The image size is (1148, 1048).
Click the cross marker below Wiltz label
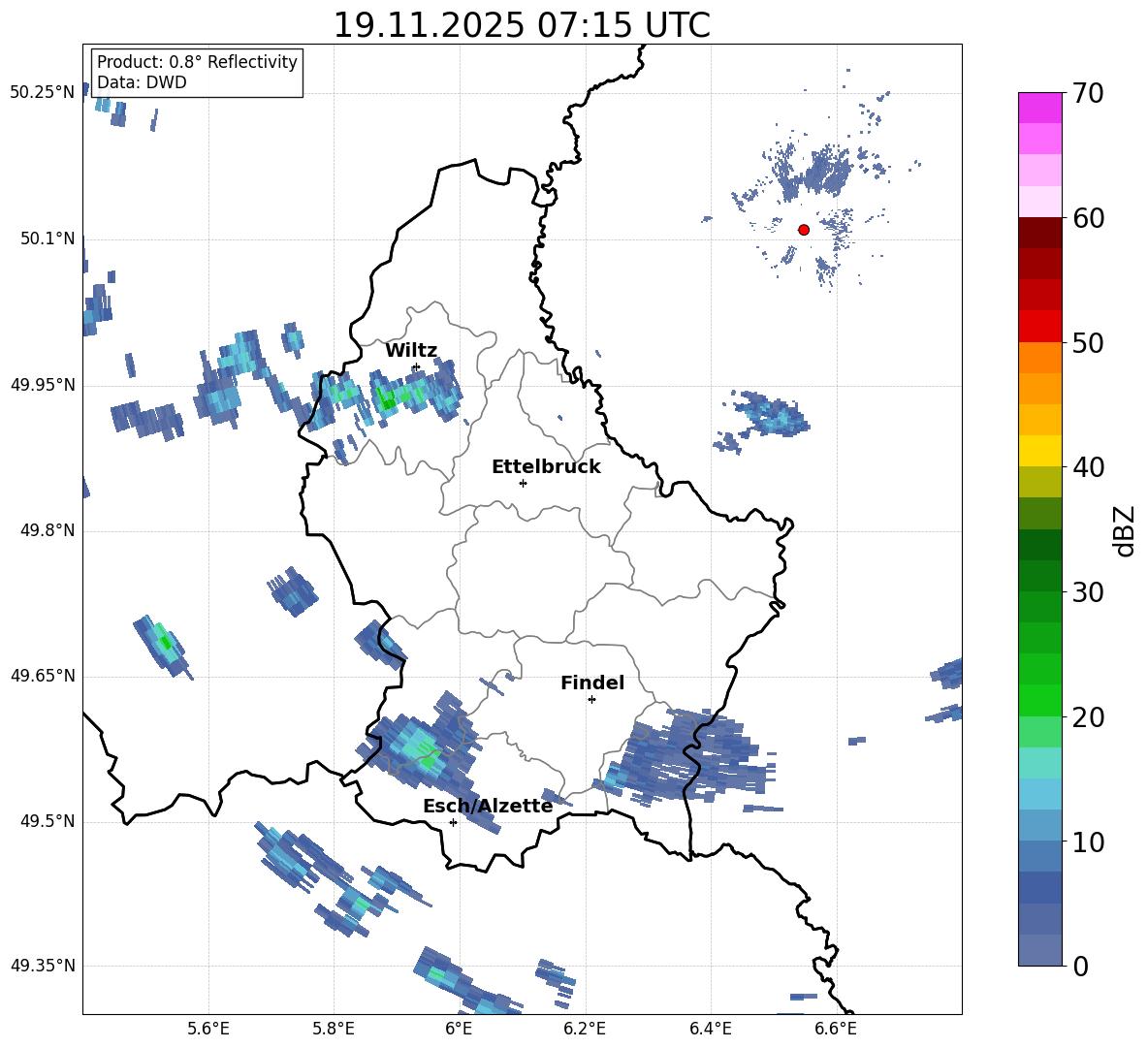pos(416,367)
